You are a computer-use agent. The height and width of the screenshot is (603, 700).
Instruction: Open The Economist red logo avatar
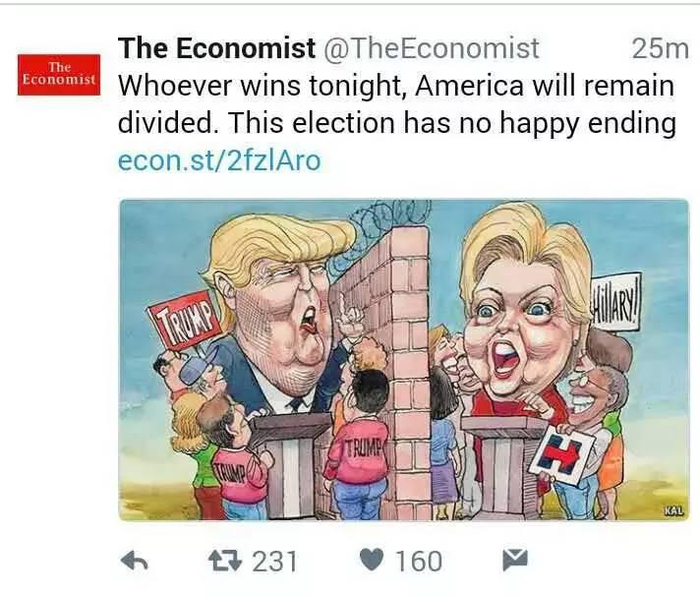click(x=59, y=75)
